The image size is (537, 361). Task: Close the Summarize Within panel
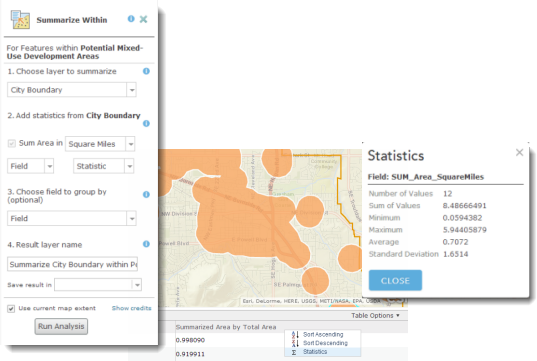click(x=143, y=19)
